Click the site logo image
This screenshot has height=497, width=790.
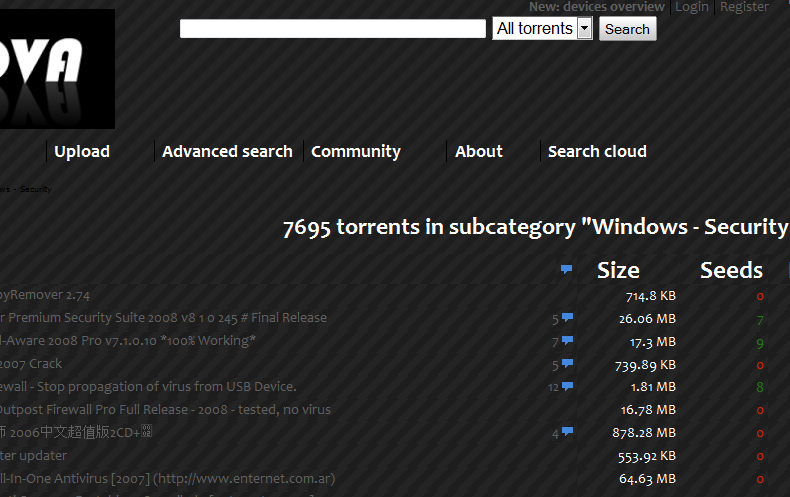point(57,69)
